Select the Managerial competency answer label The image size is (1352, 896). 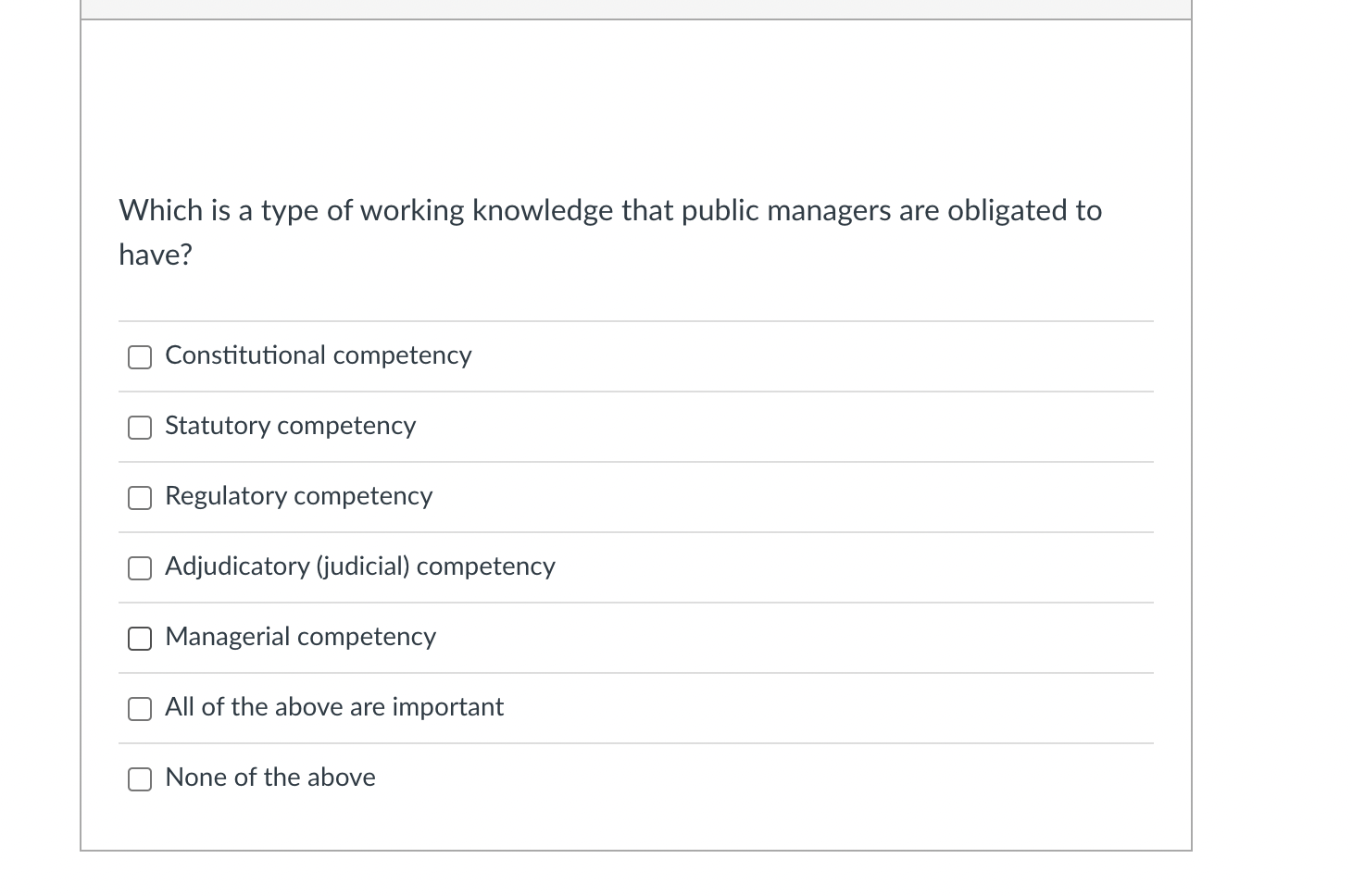pyautogui.click(x=300, y=637)
